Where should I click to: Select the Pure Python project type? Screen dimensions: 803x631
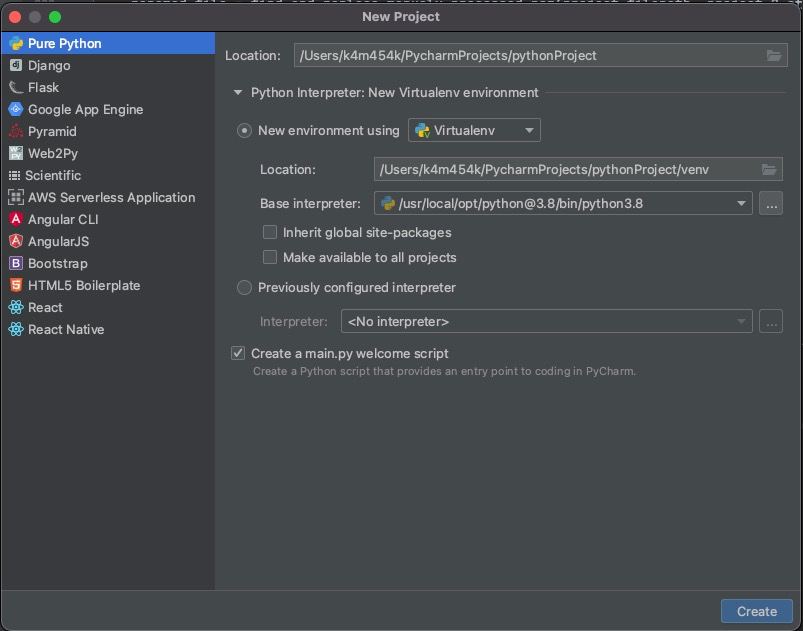pos(108,44)
